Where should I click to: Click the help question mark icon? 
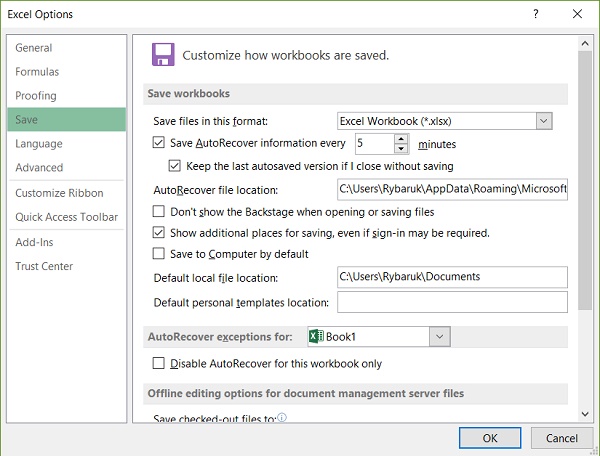pyautogui.click(x=536, y=14)
